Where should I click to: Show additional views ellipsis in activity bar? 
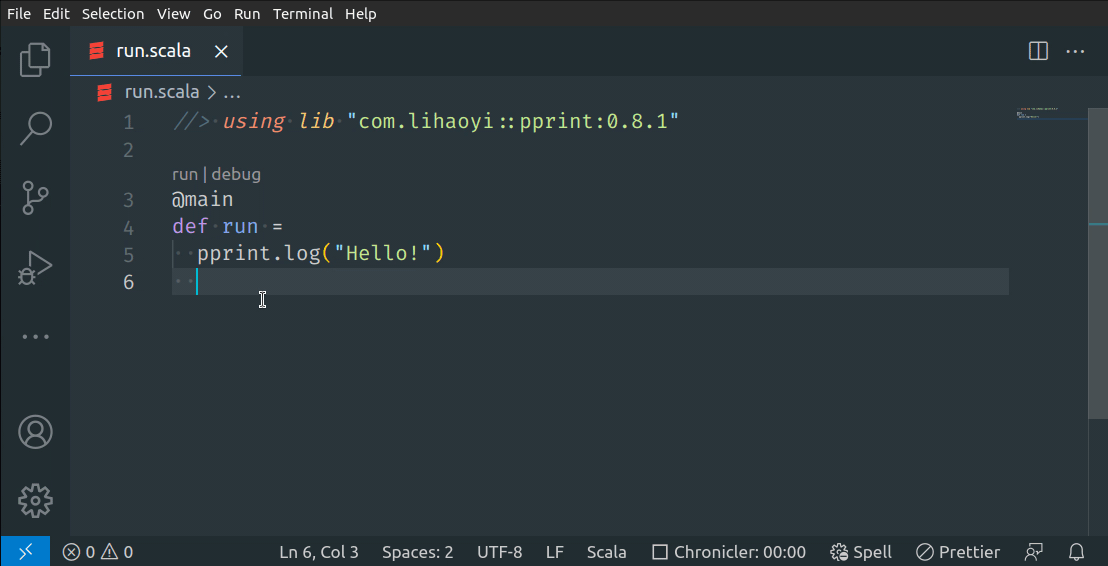[35, 337]
